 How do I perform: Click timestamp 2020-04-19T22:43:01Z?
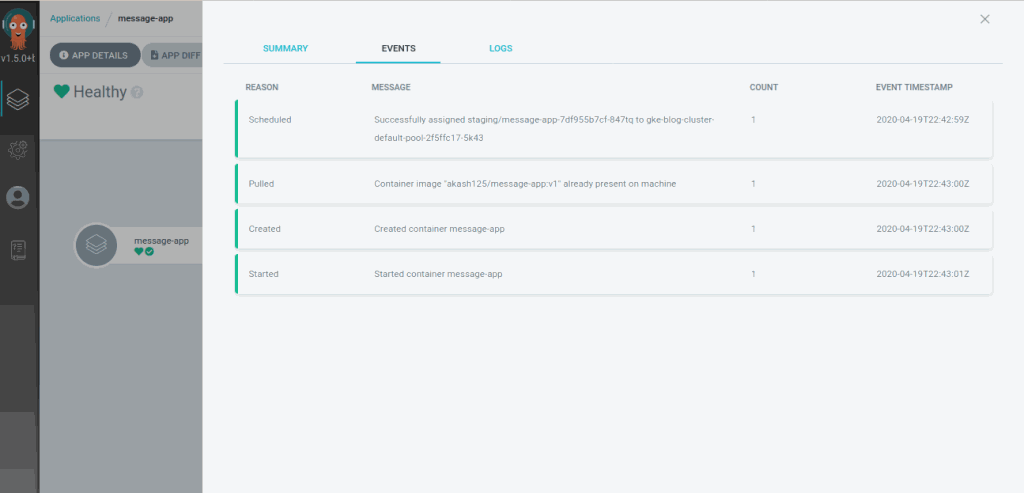[923, 274]
